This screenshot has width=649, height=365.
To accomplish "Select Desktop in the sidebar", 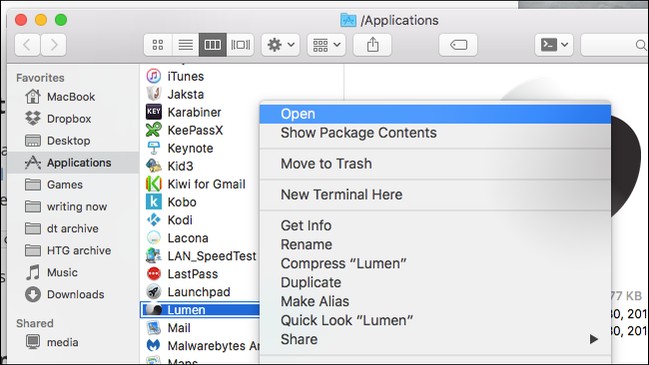I will 73,141.
